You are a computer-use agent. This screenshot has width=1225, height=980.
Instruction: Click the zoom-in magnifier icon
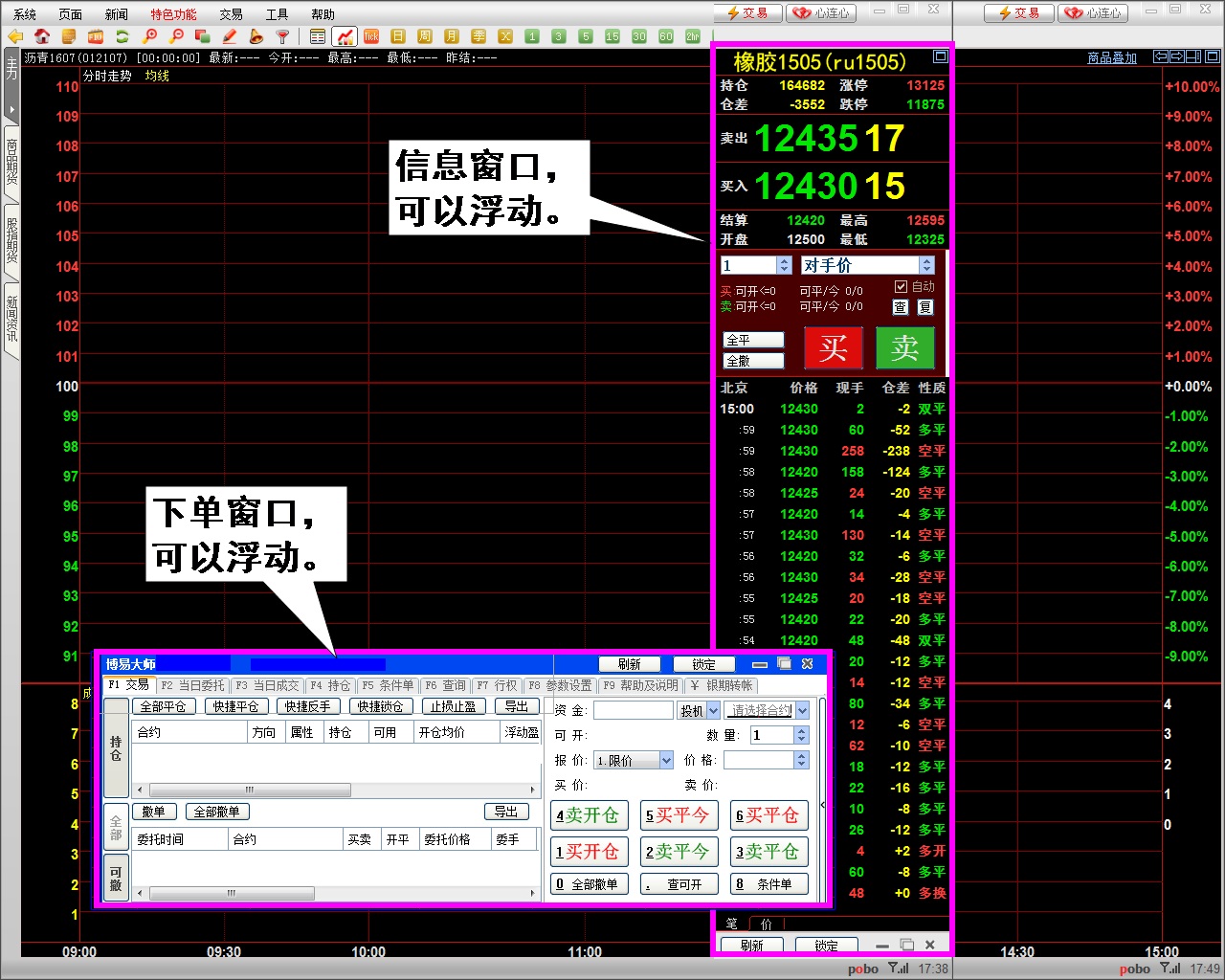pyautogui.click(x=149, y=36)
